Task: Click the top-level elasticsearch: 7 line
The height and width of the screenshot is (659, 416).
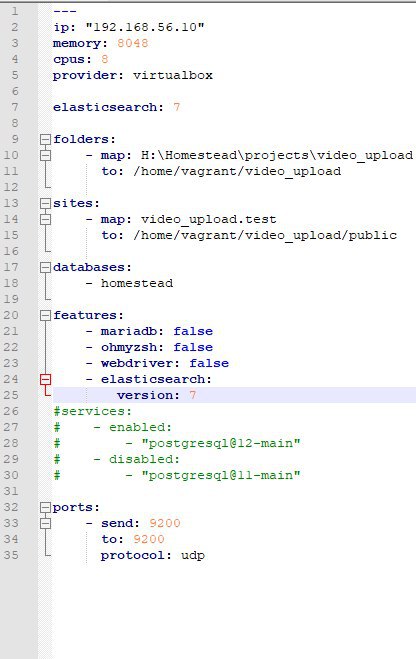Action: (x=116, y=107)
